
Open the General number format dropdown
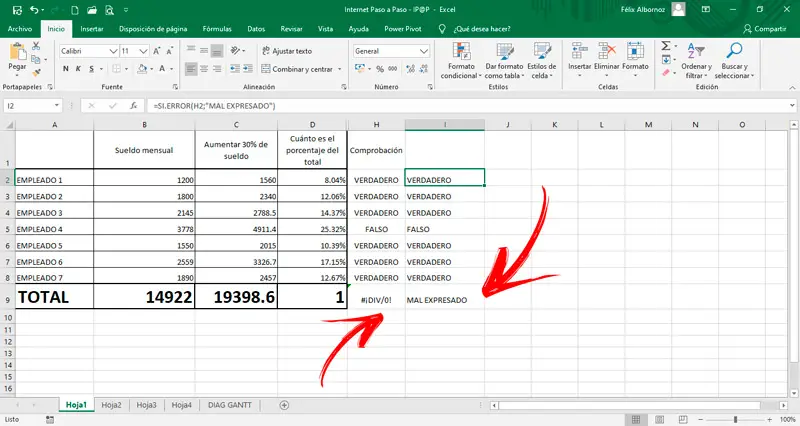coord(421,50)
